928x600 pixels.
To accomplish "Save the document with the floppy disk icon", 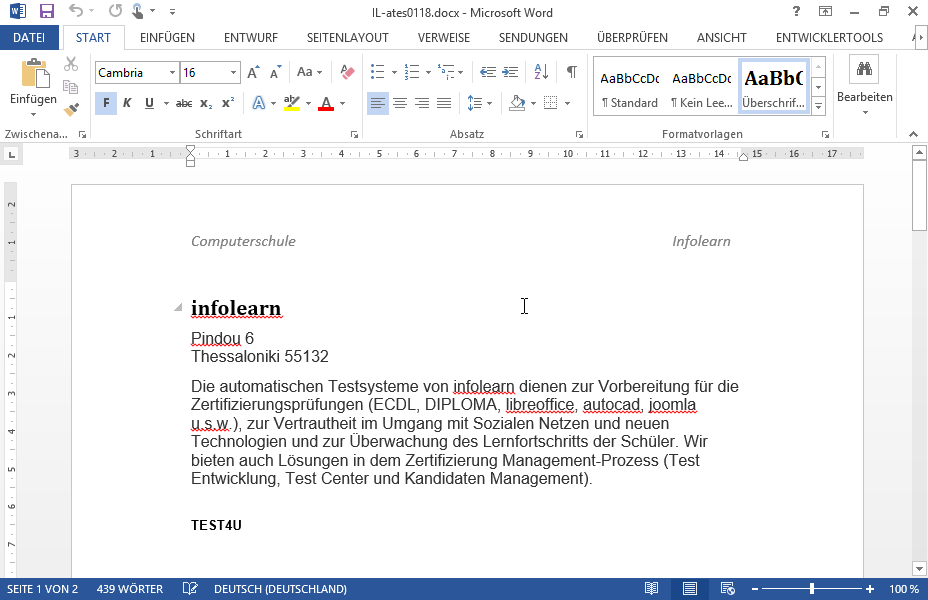I will pyautogui.click(x=46, y=11).
